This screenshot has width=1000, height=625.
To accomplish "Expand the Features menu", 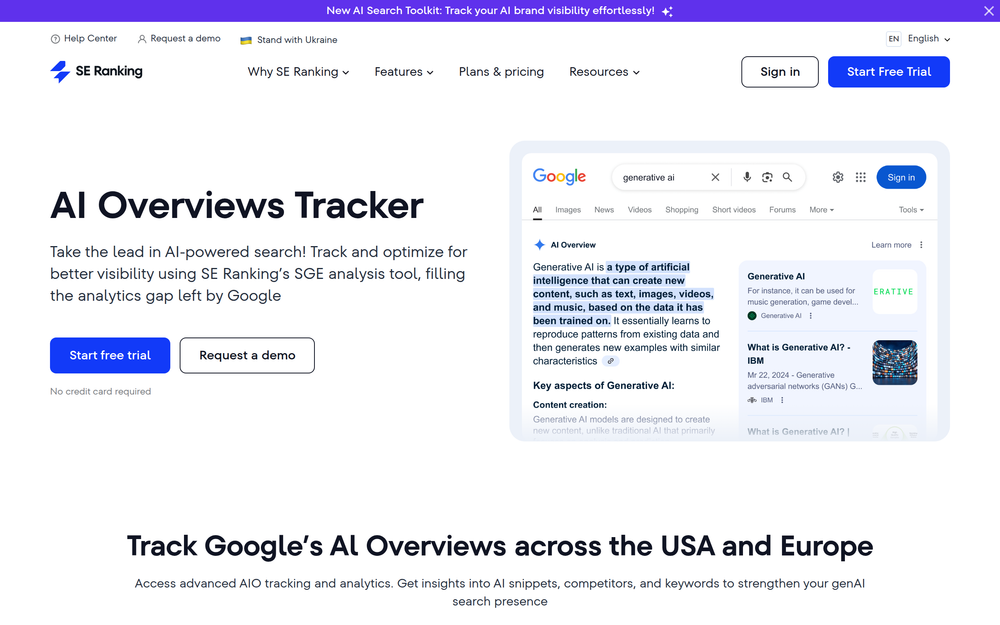I will 404,72.
